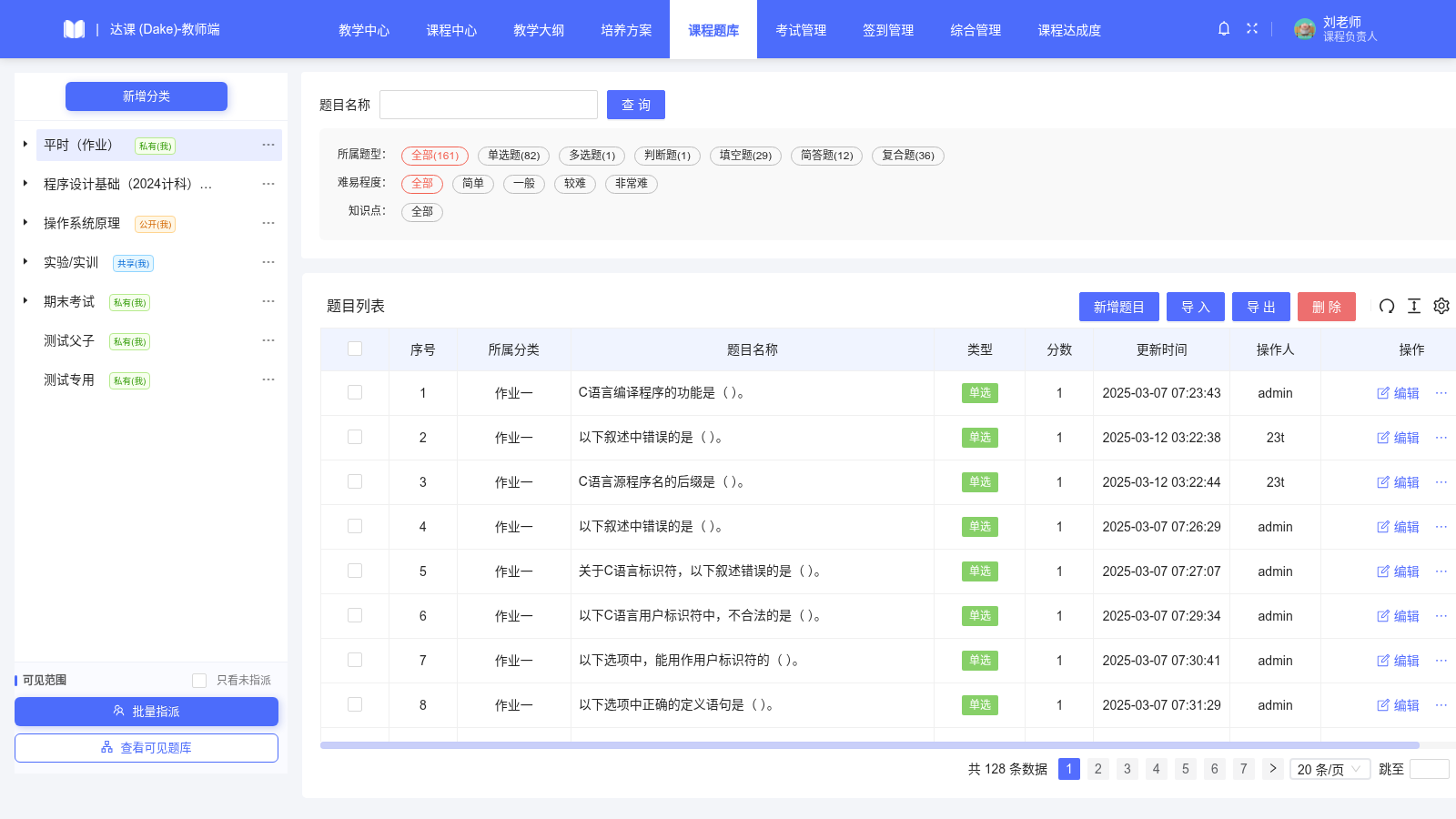Open more options for 测试专用 category
Image resolution: width=1456 pixels, height=819 pixels.
(x=268, y=379)
